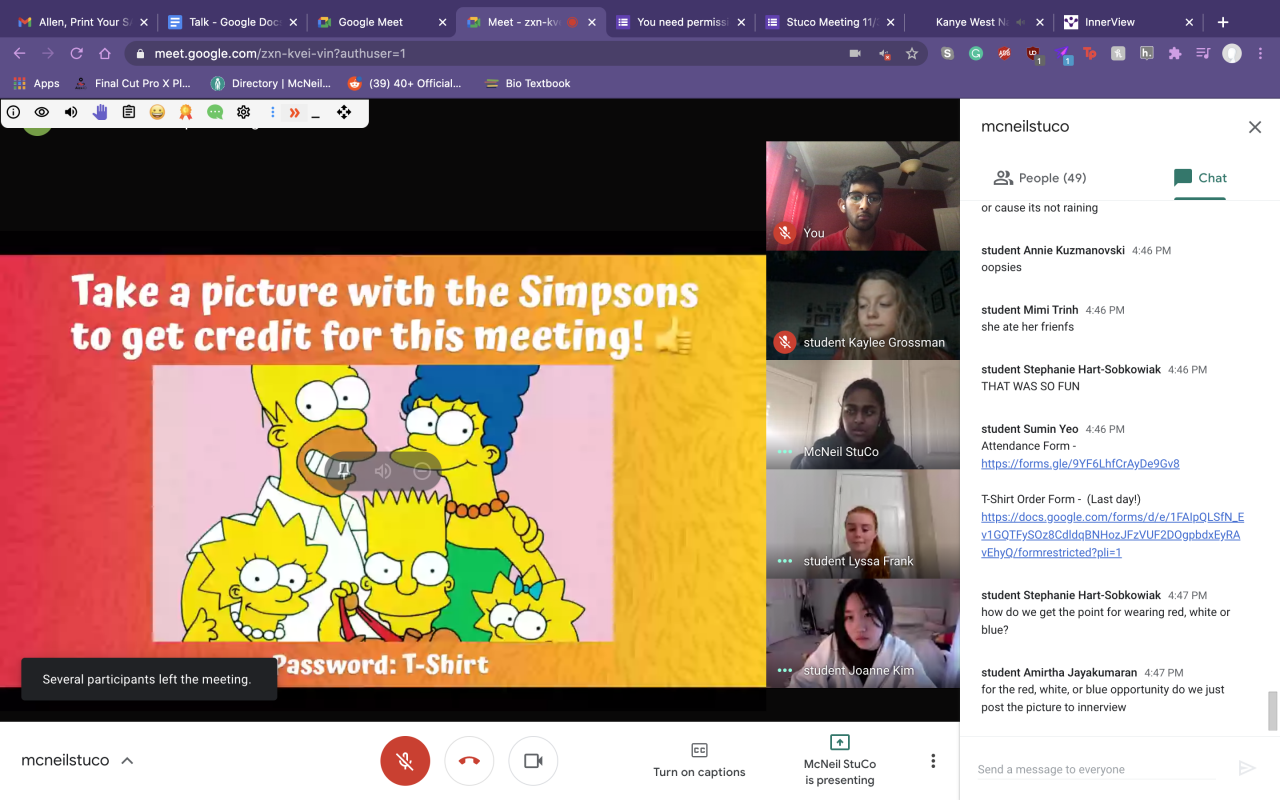Open the T-Shirt Order Form Google Docs link

(x=1112, y=535)
